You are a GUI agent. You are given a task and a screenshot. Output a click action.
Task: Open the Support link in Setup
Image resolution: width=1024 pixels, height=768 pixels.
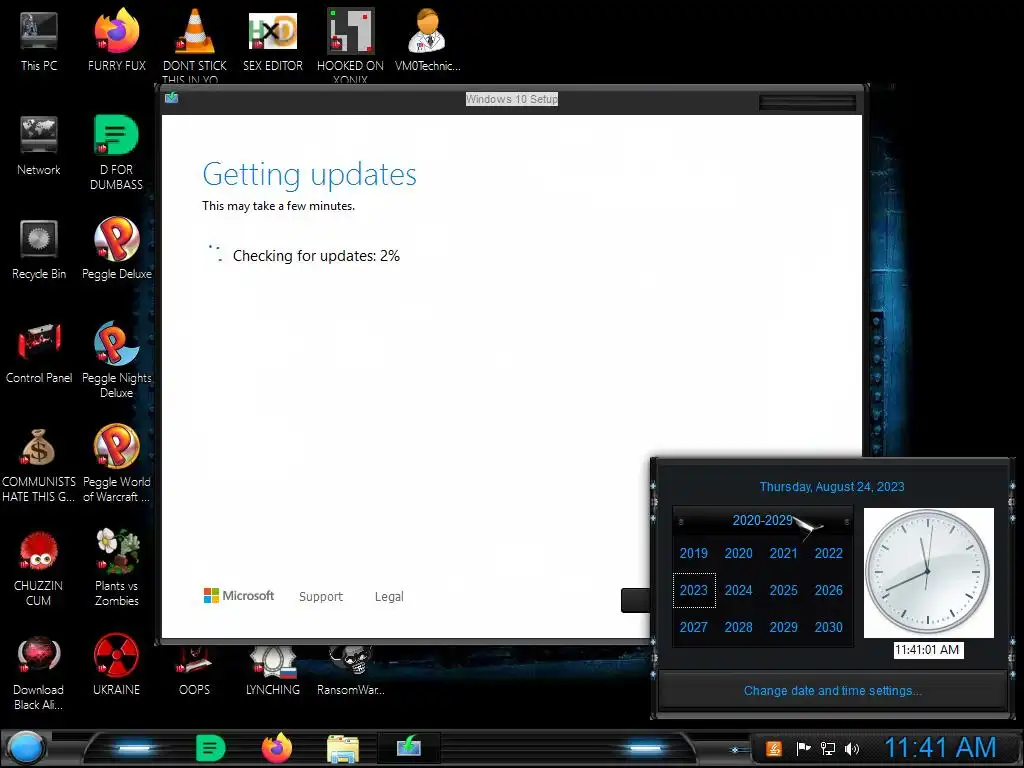click(x=321, y=596)
